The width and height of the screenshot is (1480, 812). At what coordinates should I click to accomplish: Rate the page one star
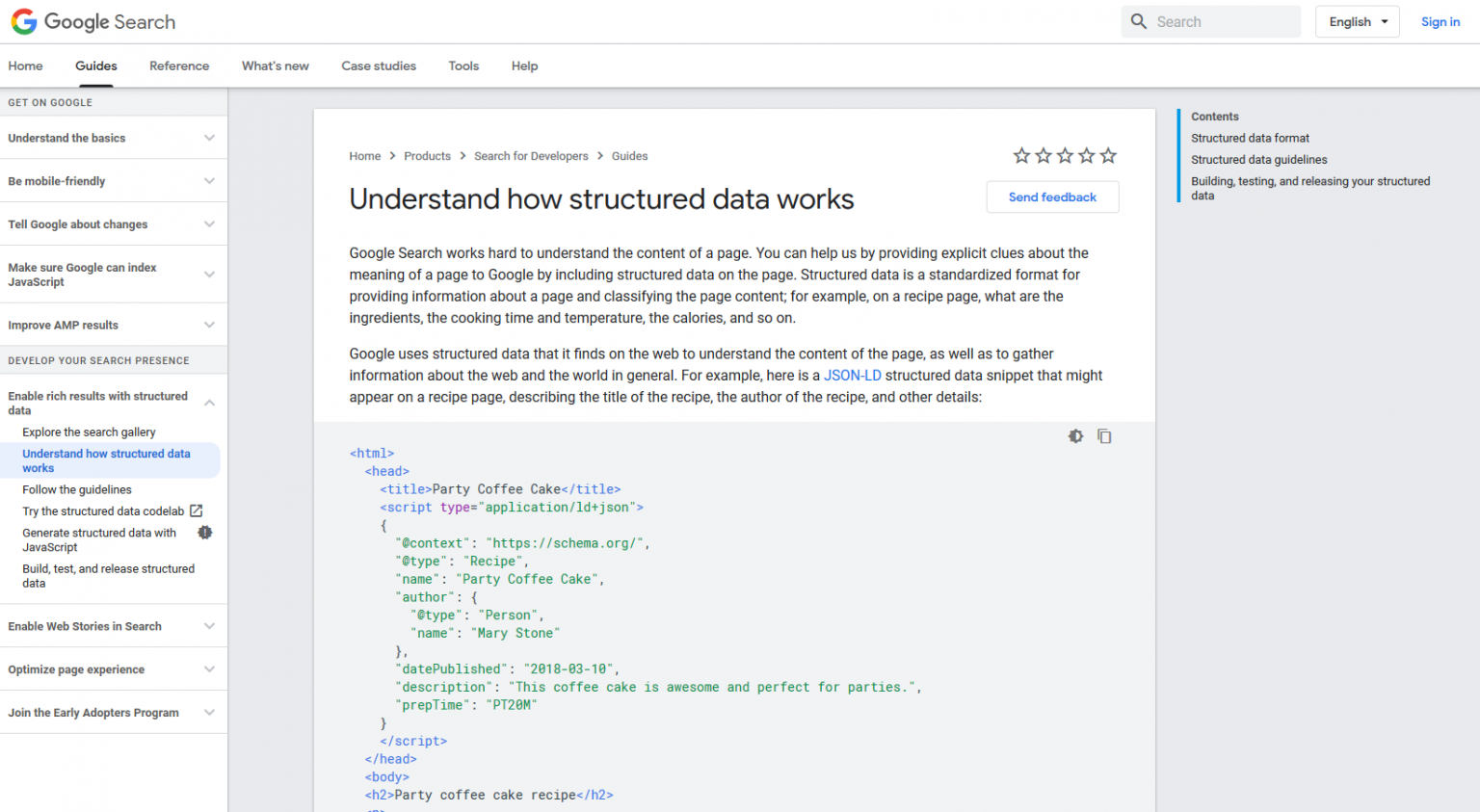click(1021, 155)
